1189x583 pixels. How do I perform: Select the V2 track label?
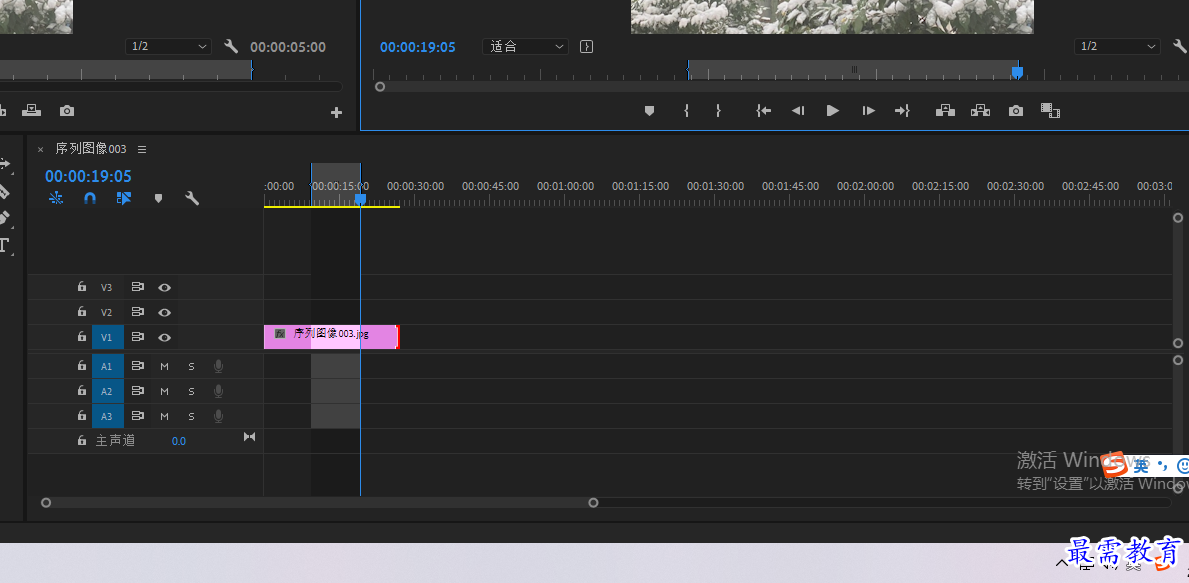[x=106, y=313]
